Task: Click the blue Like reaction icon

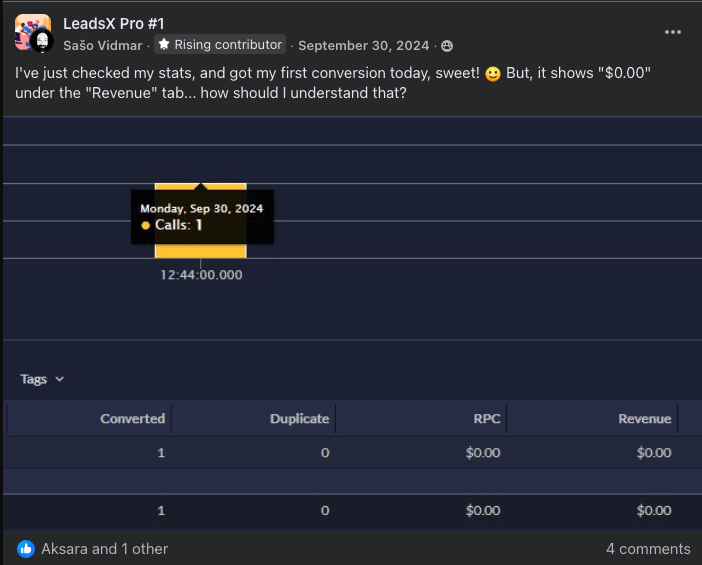Action: click(26, 549)
